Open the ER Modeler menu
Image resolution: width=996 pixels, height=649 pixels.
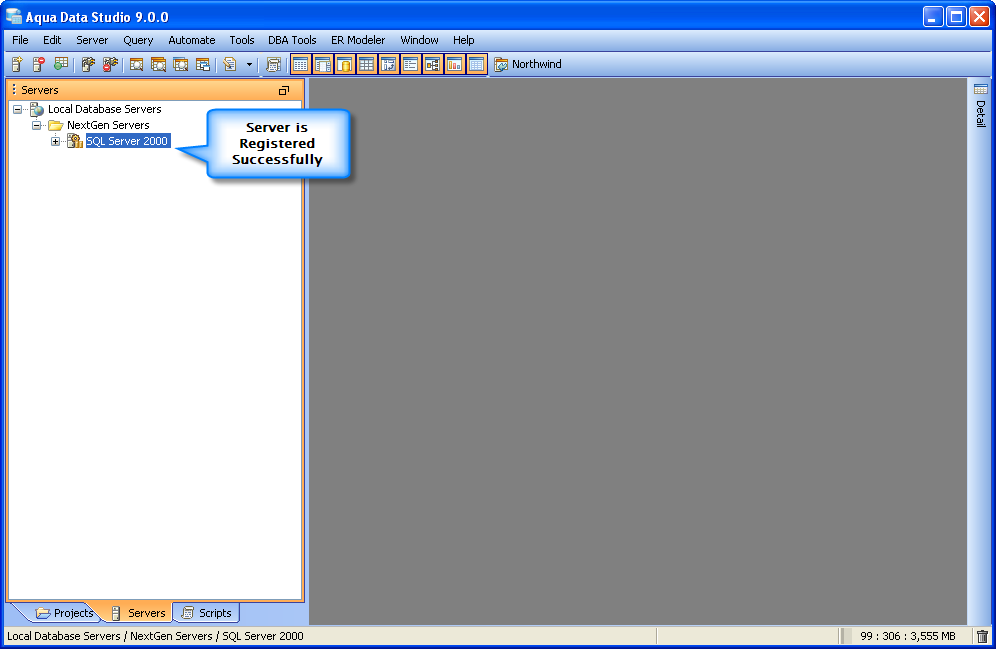[358, 40]
